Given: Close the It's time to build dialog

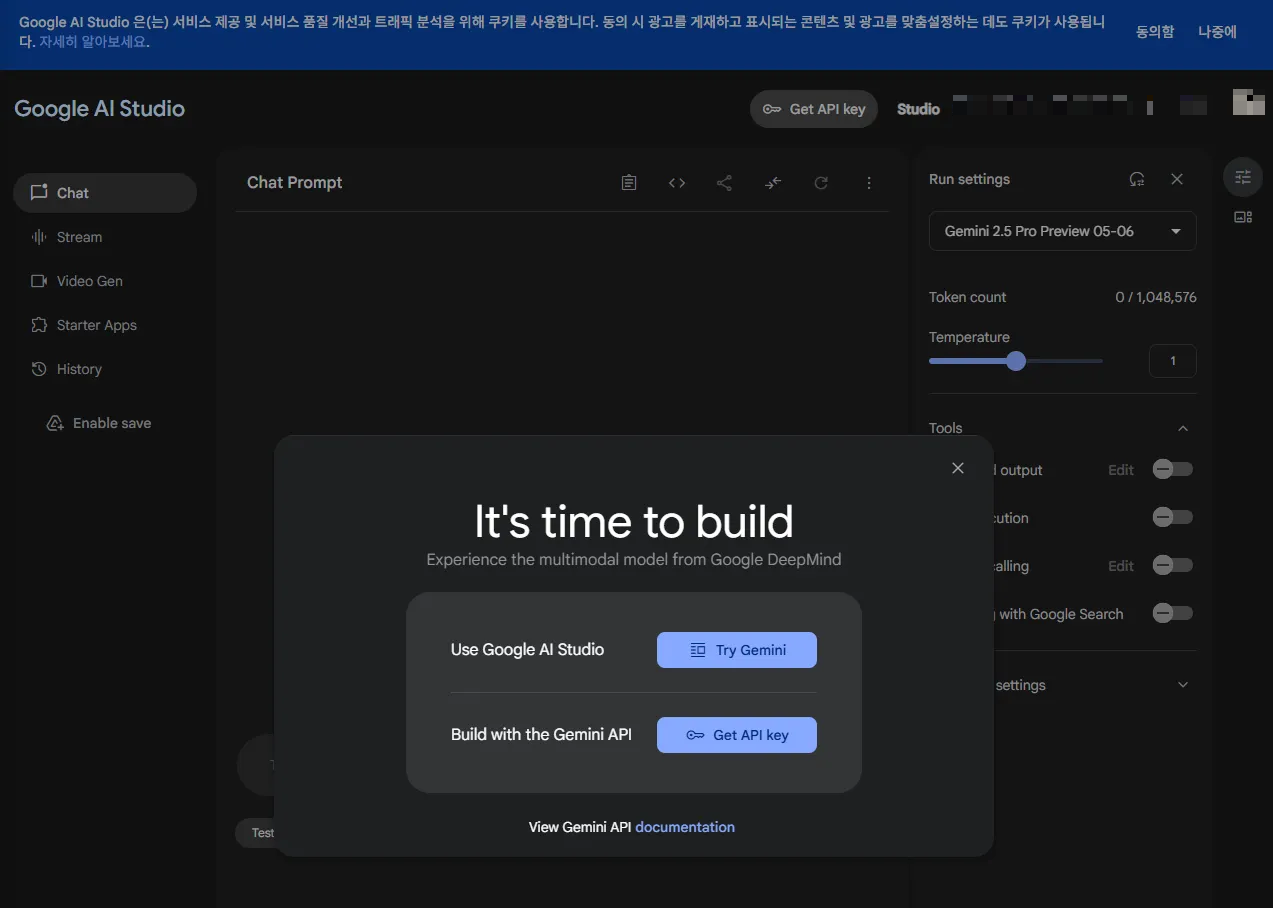Looking at the screenshot, I should coord(958,468).
